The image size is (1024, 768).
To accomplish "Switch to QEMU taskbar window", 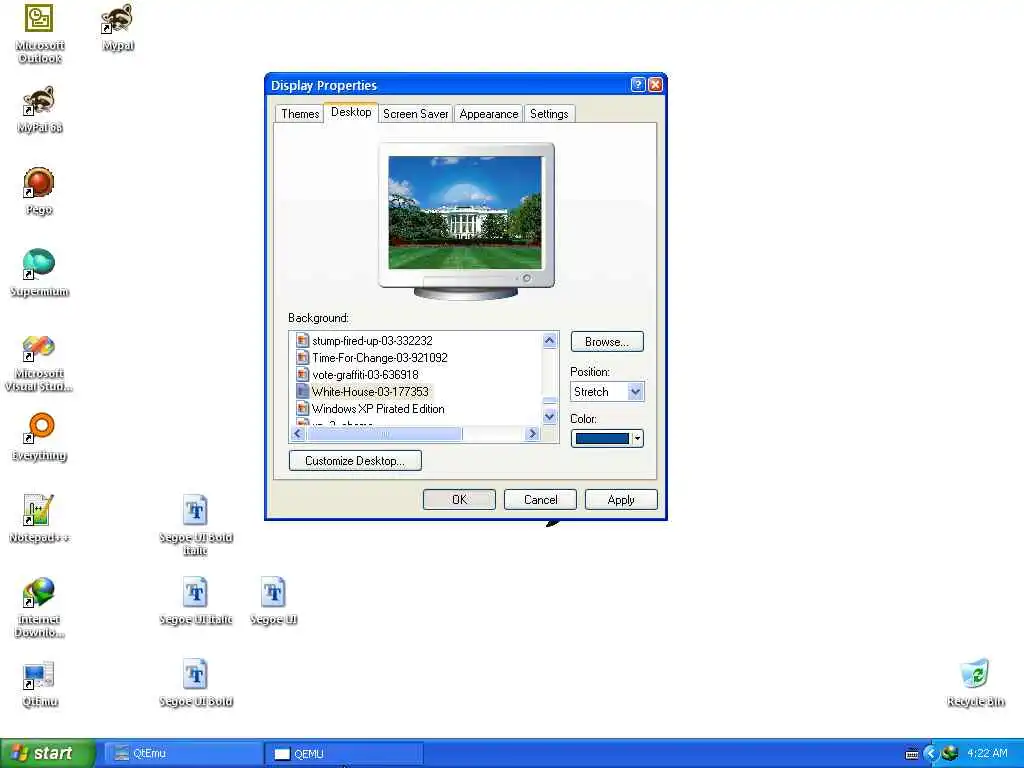I will pyautogui.click(x=344, y=754).
